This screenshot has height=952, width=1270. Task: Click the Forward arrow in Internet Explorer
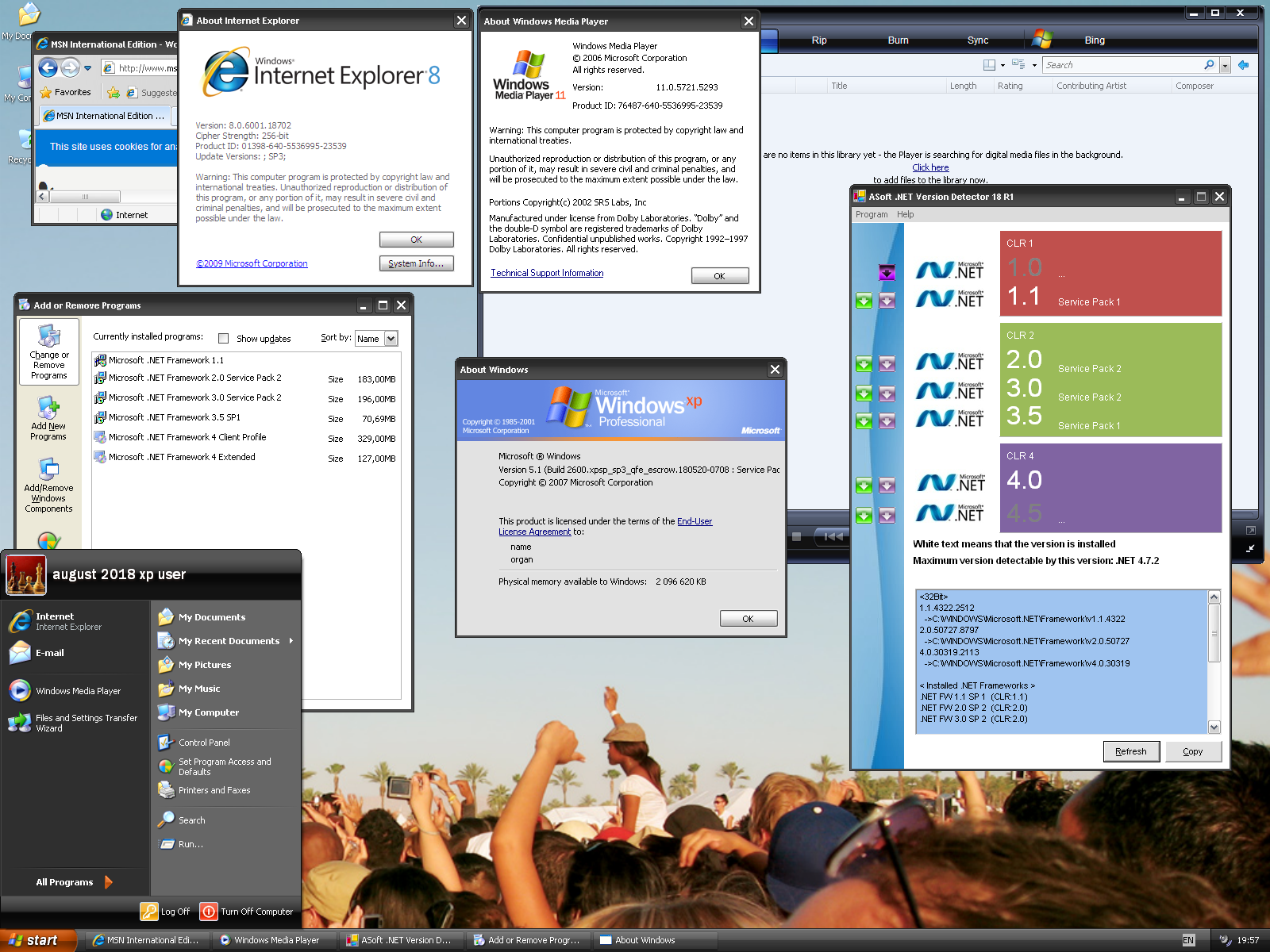70,67
